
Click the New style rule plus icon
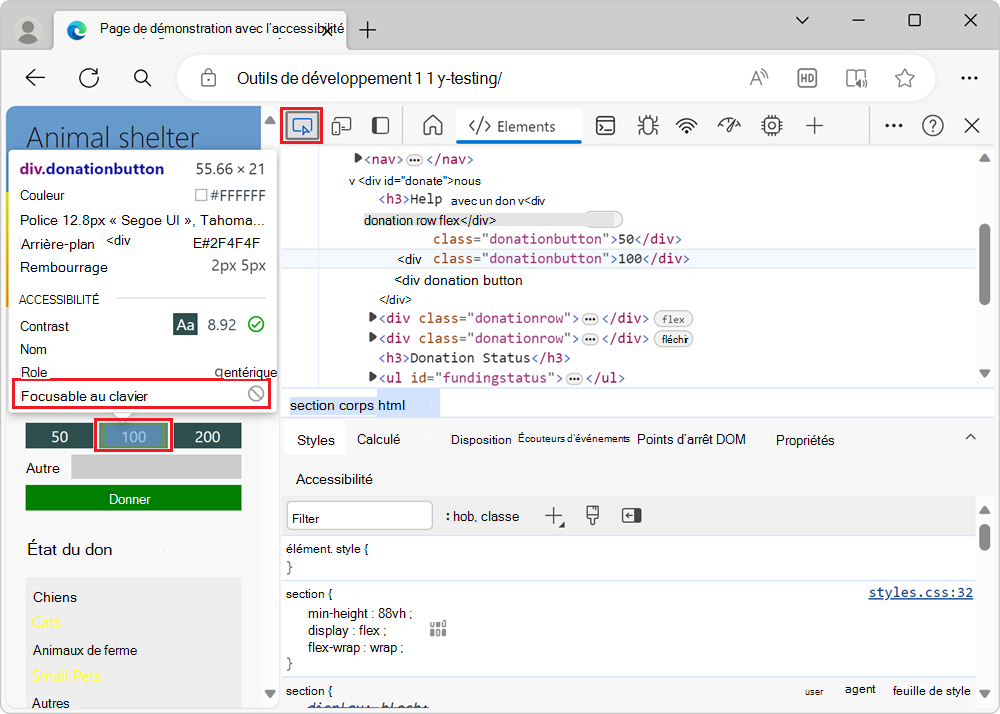[553, 516]
